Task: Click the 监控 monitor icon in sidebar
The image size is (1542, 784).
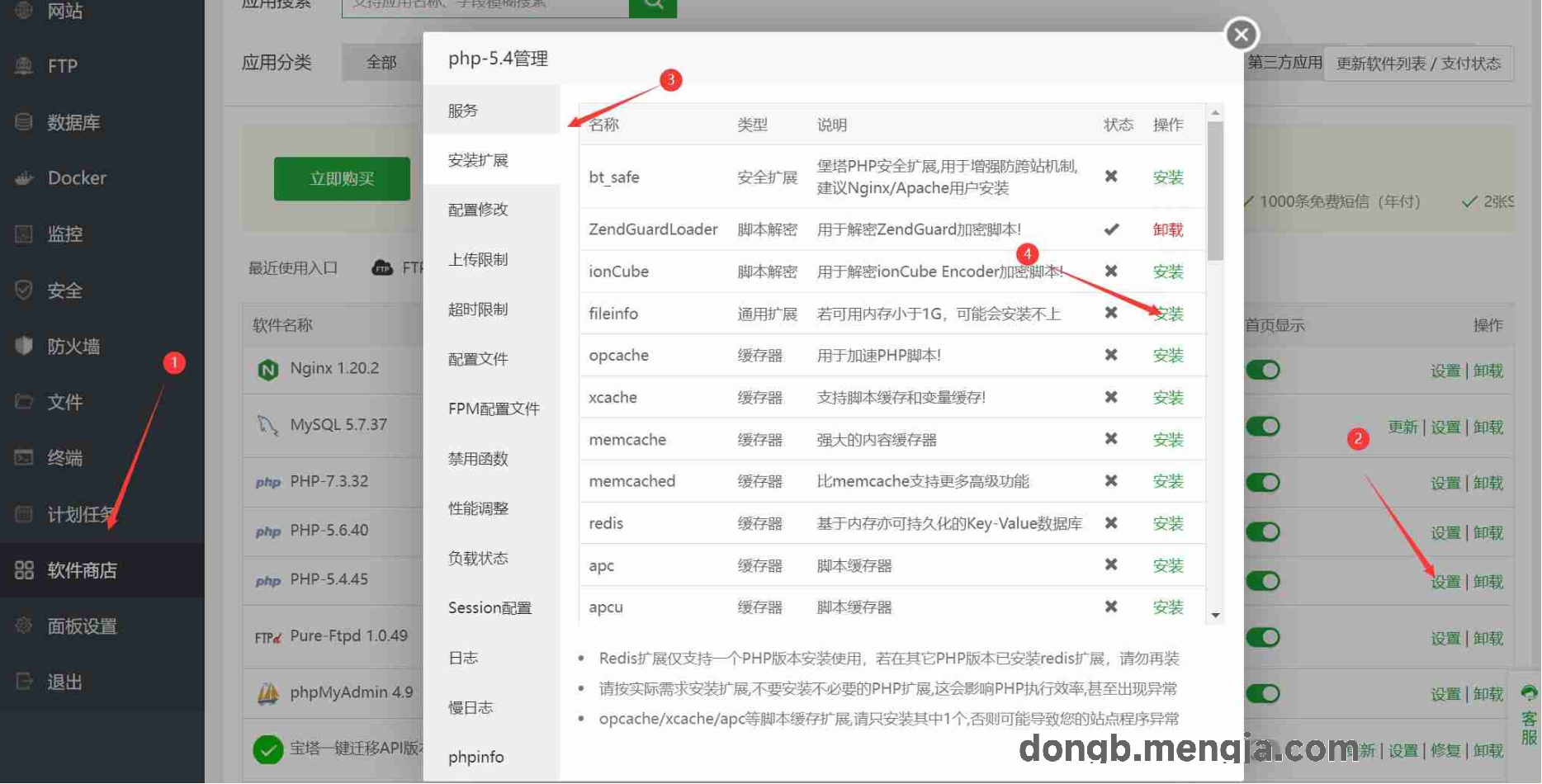Action: coord(24,234)
